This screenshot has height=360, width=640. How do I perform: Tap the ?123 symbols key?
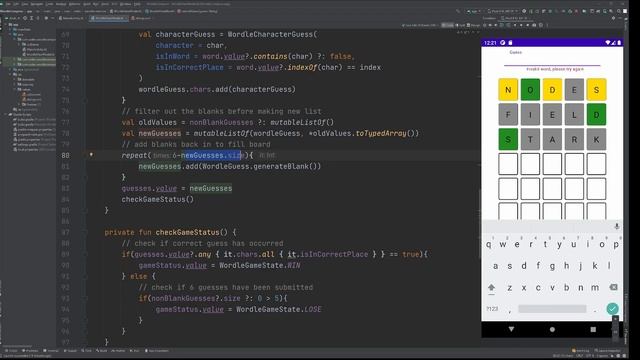tap(492, 309)
